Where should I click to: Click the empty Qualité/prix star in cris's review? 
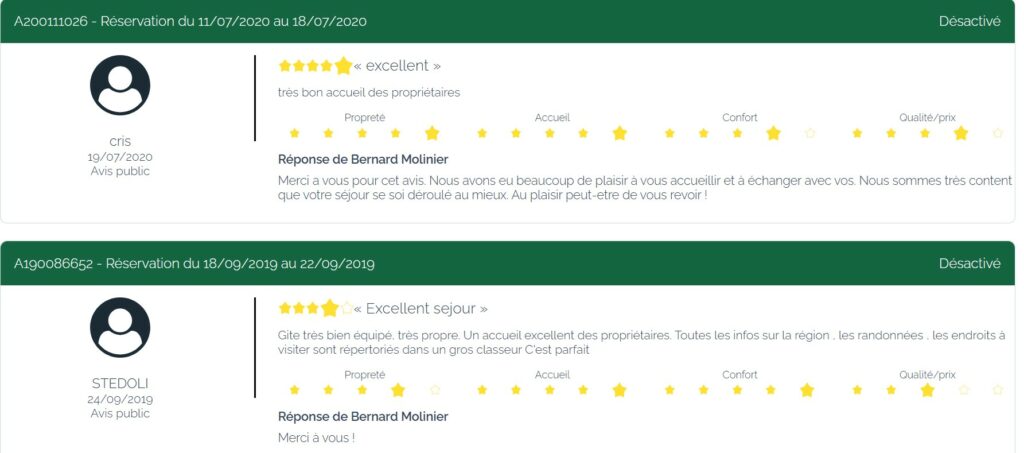(997, 133)
